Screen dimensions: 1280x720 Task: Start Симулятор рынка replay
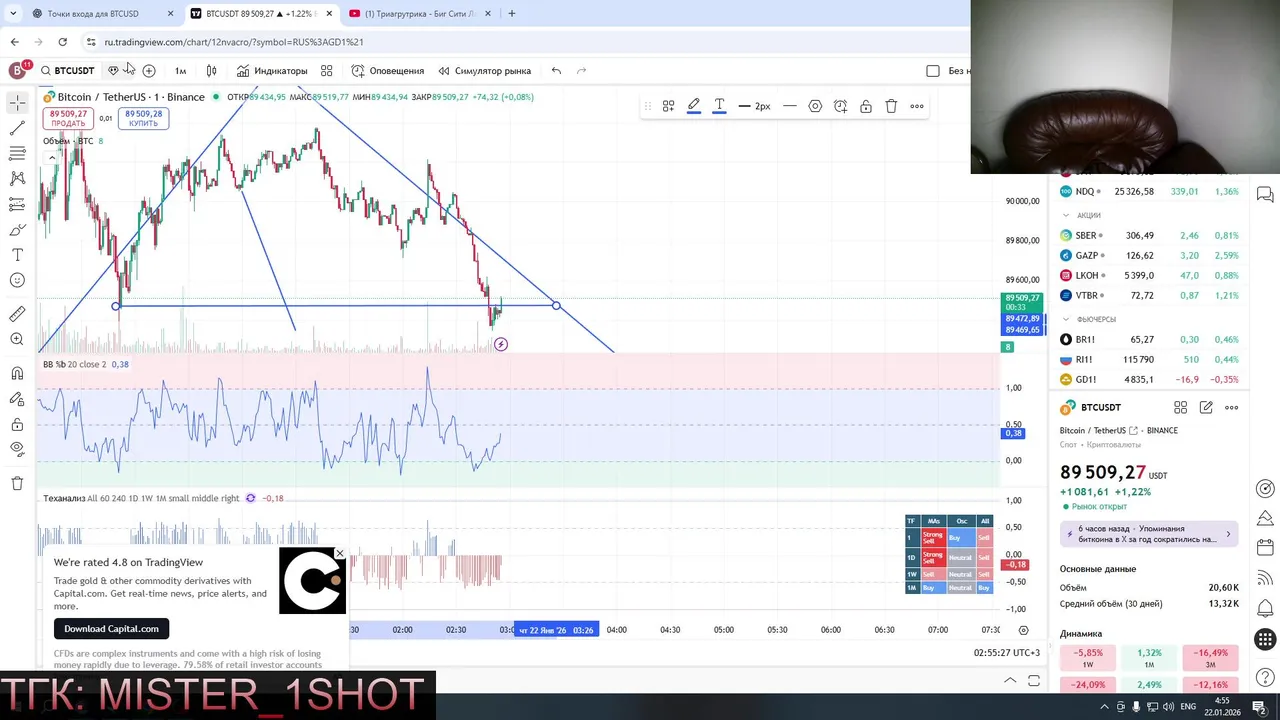484,71
